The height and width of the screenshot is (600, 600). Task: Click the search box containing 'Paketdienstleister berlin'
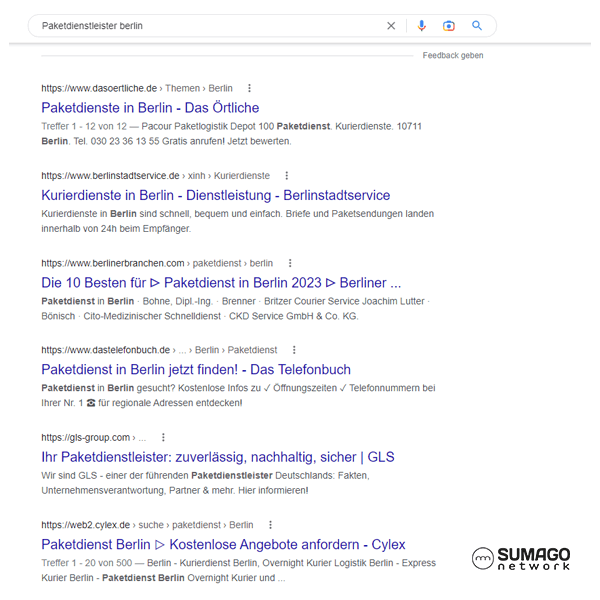[x=262, y=26]
